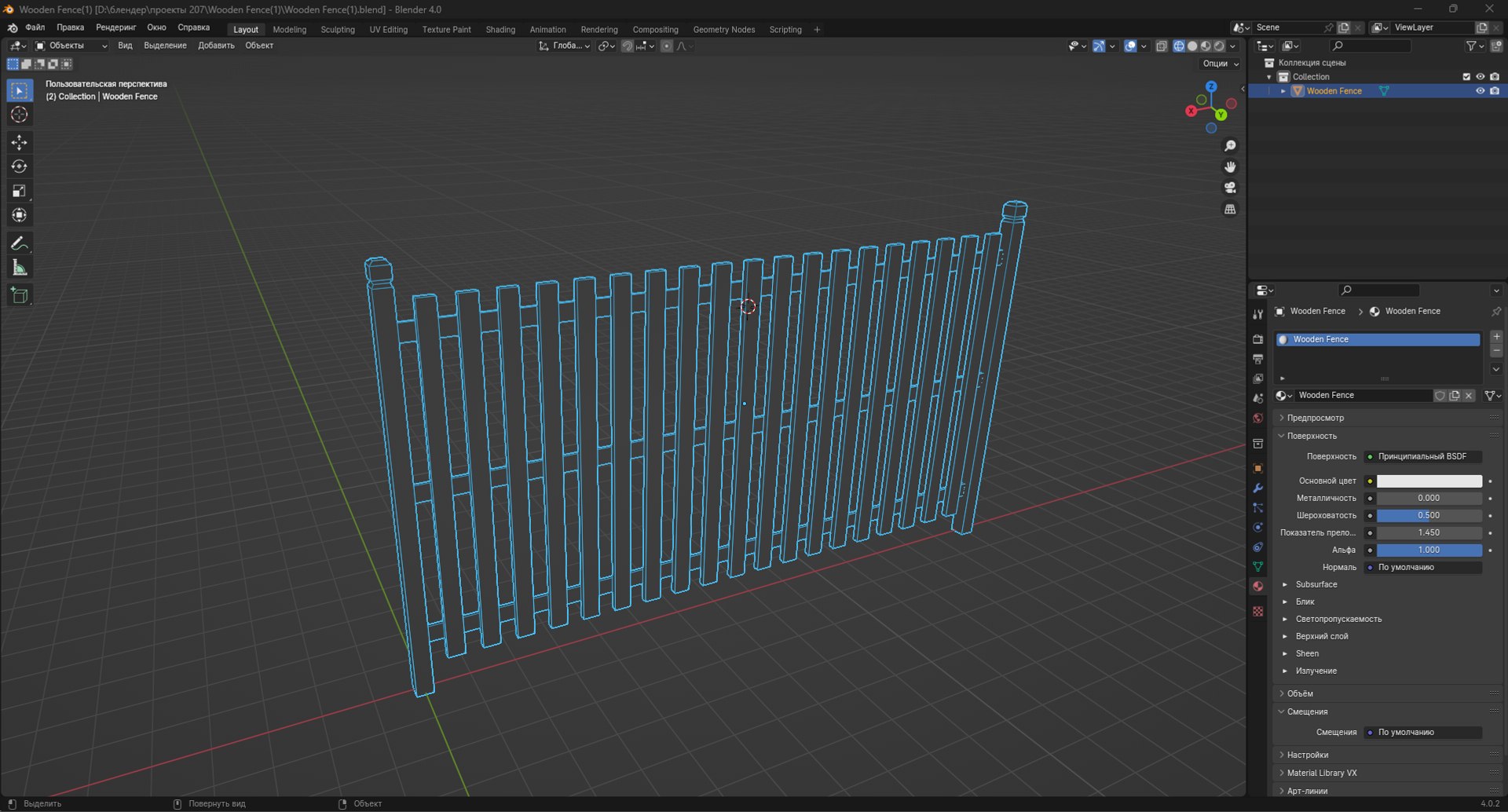Expand Wooden Fence object in outliner
The height and width of the screenshot is (812, 1508).
1283,91
